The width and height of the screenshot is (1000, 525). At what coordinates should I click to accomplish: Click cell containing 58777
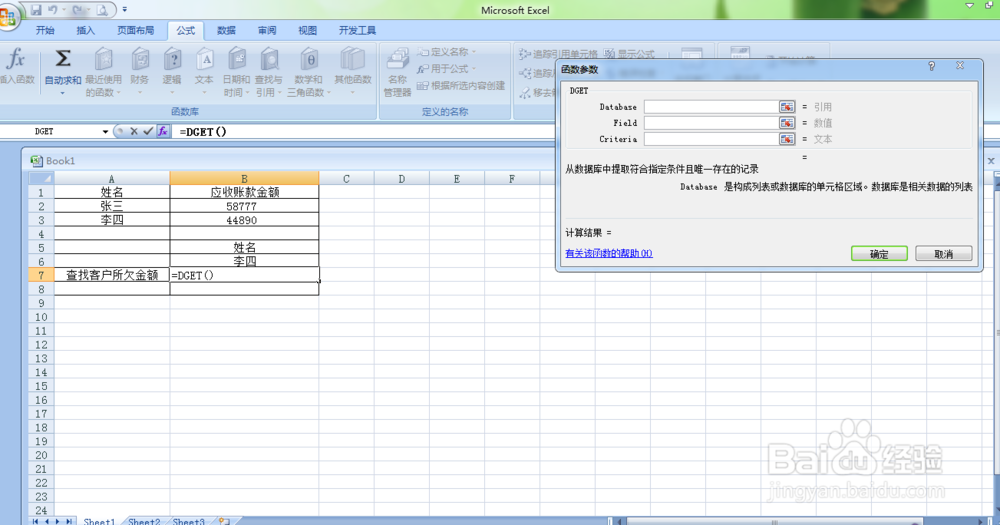(244, 206)
